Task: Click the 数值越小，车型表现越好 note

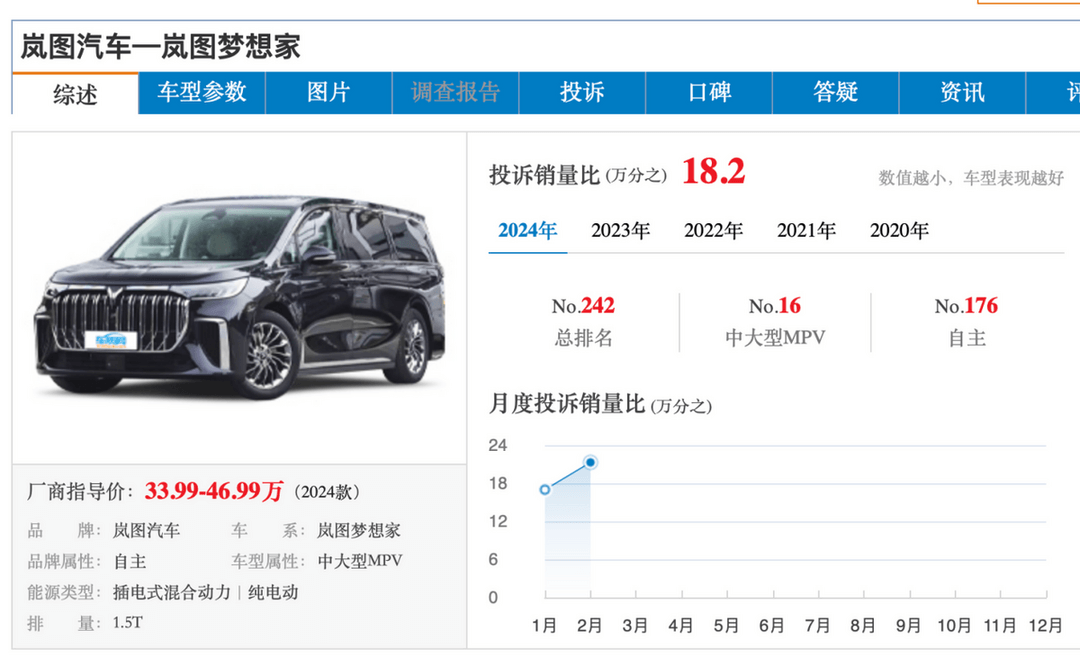Action: [x=971, y=178]
